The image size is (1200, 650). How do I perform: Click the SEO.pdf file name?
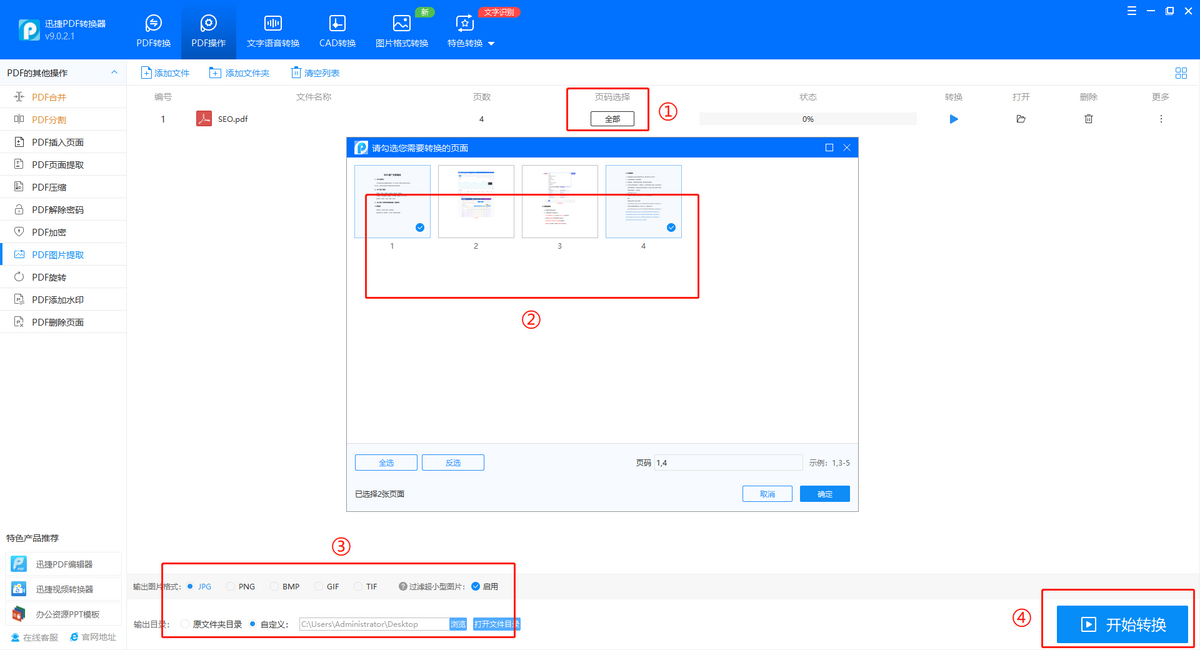click(233, 119)
